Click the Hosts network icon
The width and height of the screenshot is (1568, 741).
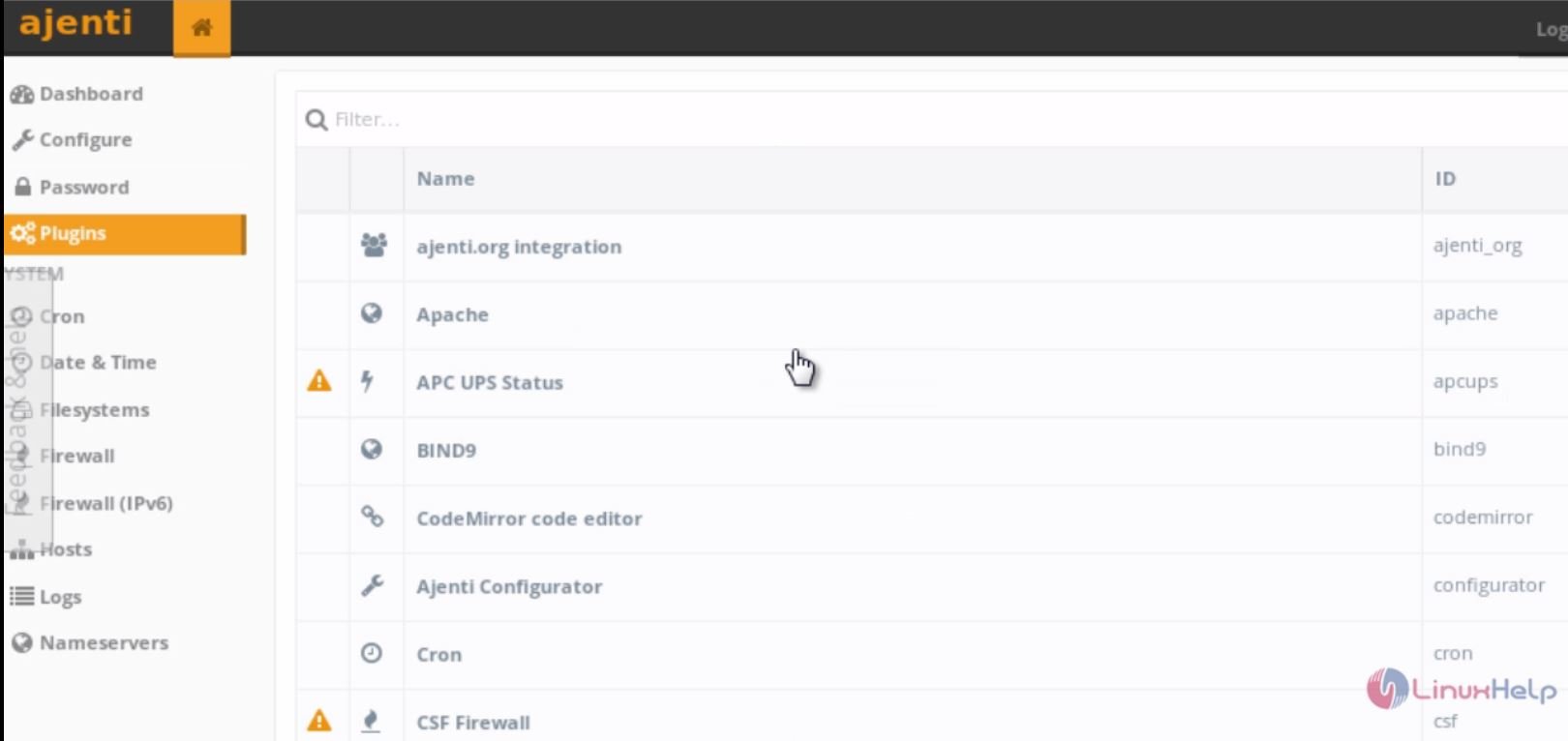21,550
